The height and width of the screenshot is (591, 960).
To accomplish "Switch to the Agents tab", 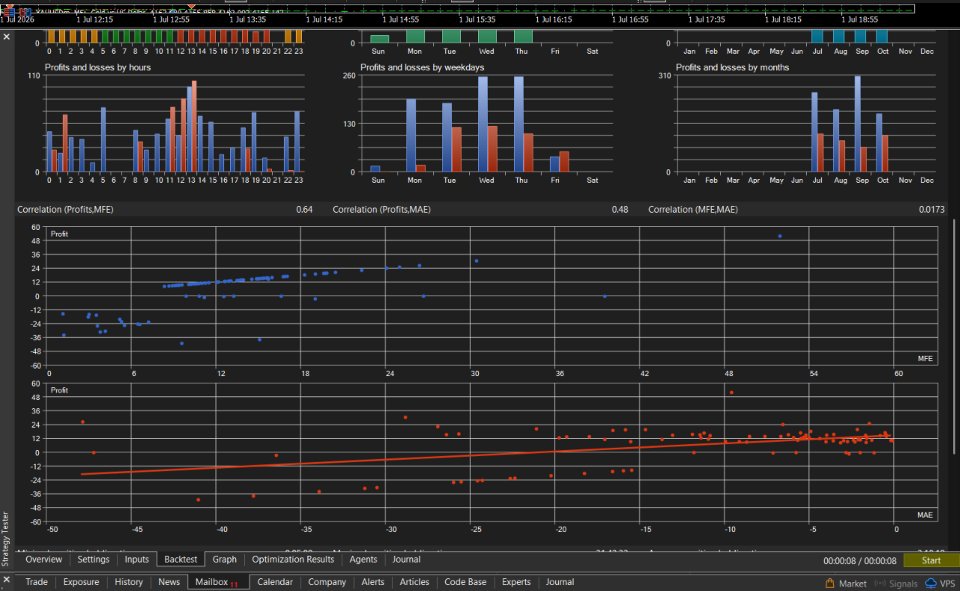I will 363,559.
